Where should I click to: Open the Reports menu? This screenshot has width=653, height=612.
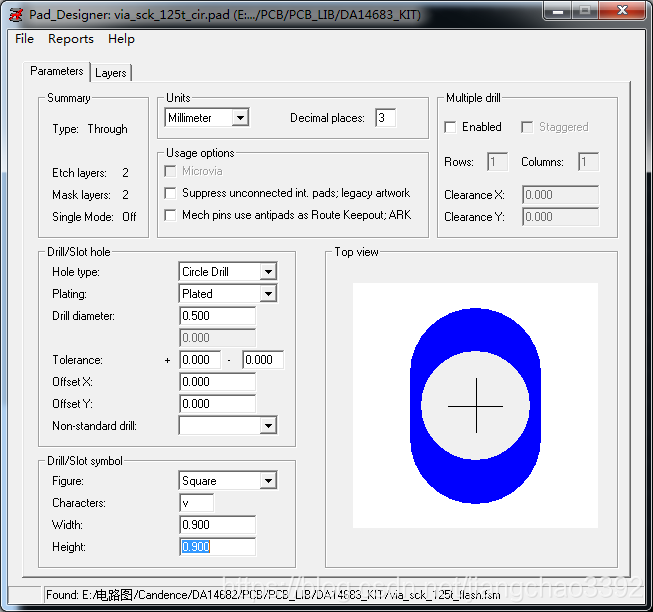pos(71,39)
